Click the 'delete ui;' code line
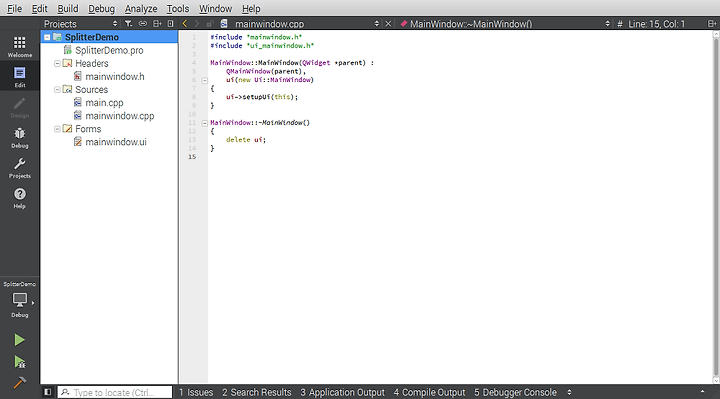The image size is (720, 399). pyautogui.click(x=246, y=140)
